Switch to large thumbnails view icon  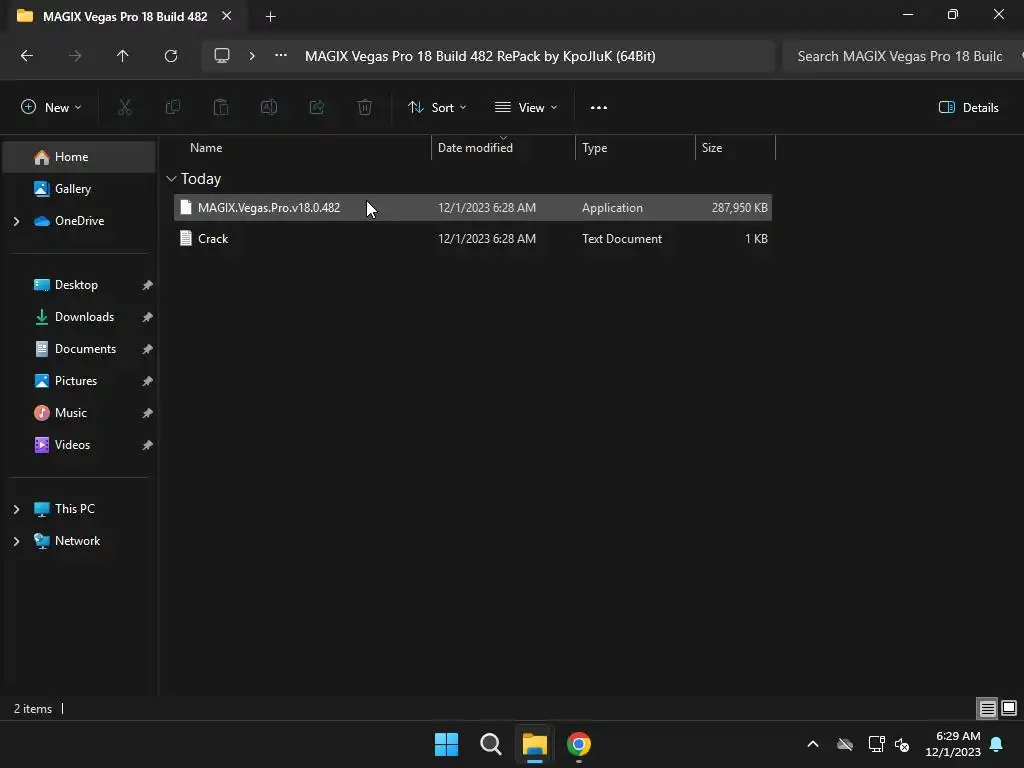(x=1009, y=709)
